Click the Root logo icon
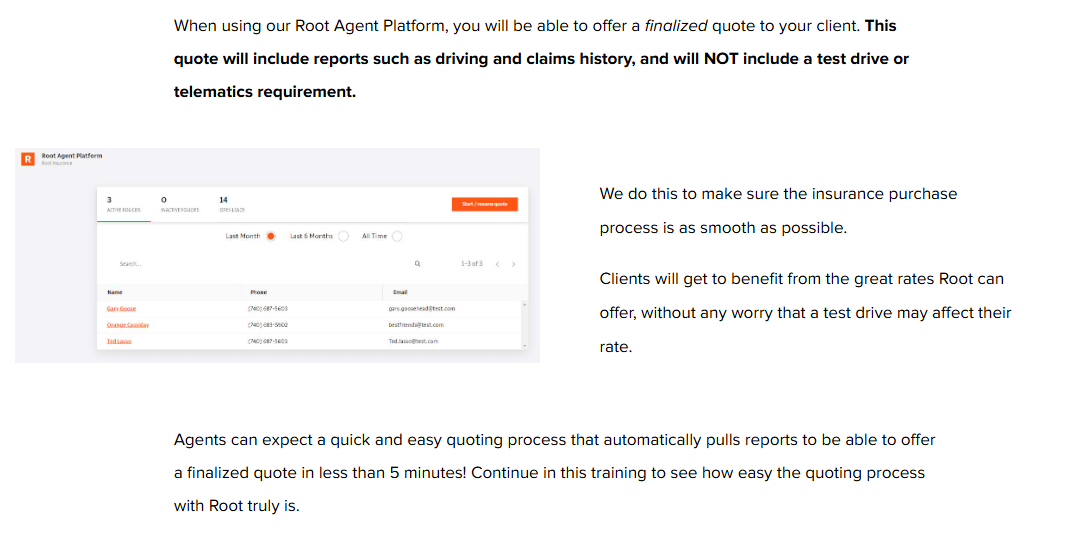The width and height of the screenshot is (1070, 554). point(28,158)
